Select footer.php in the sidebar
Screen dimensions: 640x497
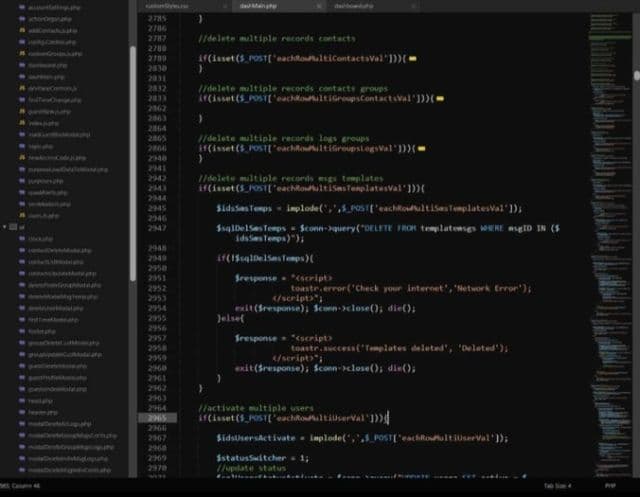click(x=41, y=331)
